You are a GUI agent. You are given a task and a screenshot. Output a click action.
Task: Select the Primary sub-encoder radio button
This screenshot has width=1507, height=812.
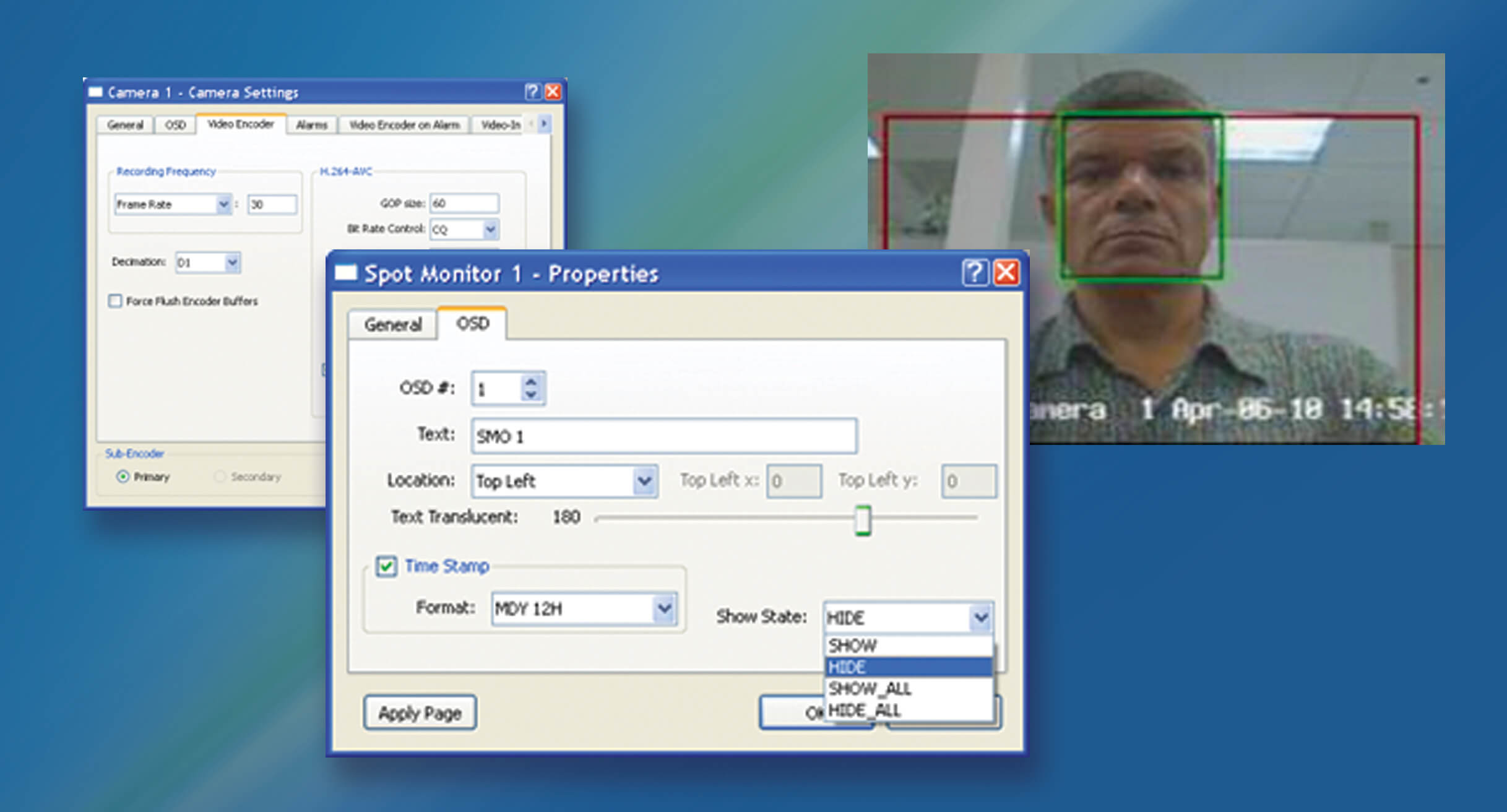[123, 477]
